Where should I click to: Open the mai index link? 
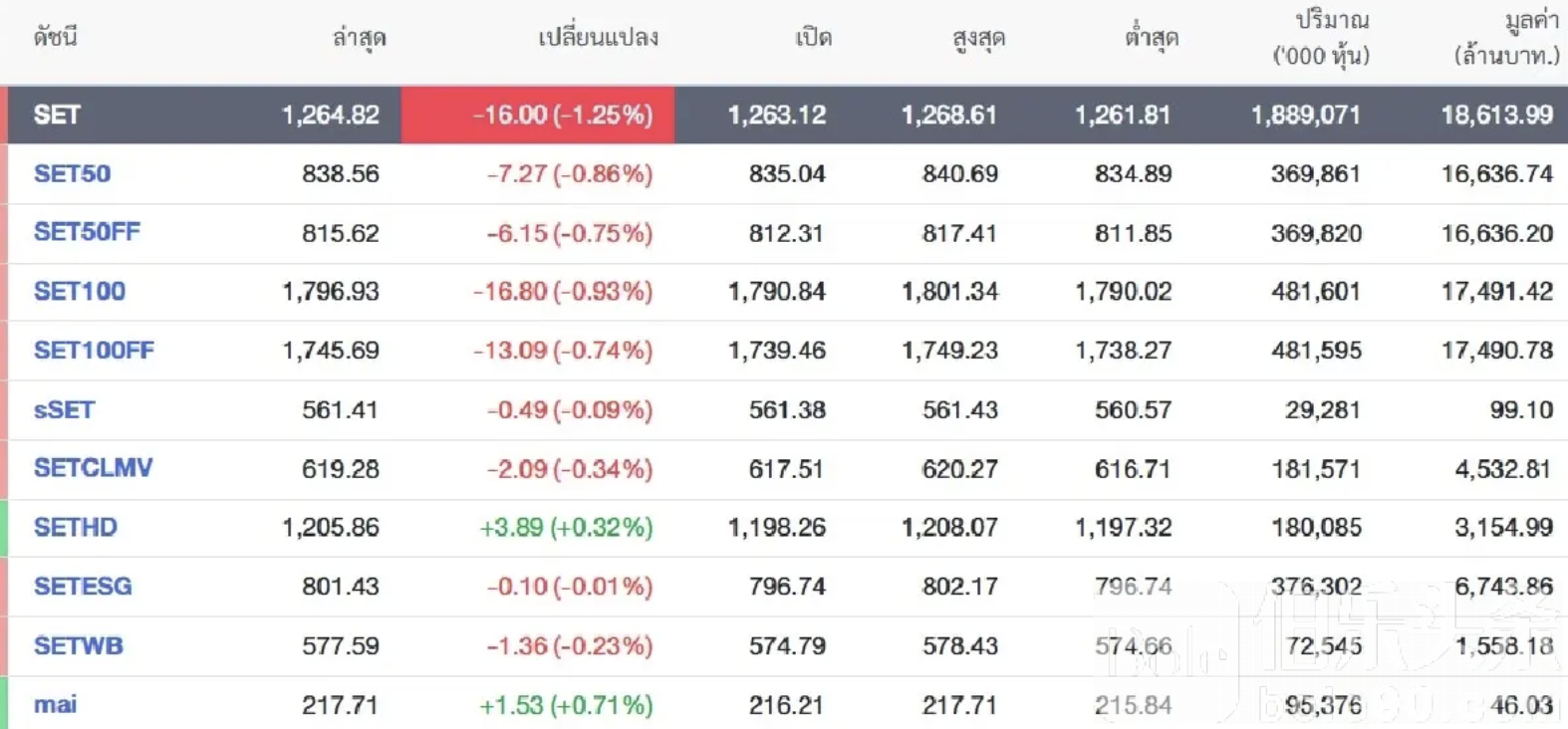click(55, 704)
